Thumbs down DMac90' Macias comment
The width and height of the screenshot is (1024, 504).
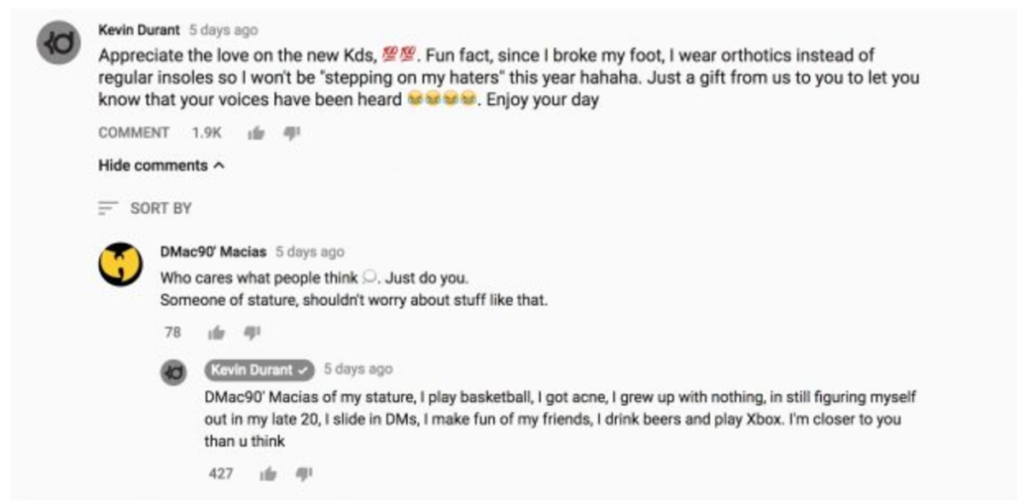251,333
